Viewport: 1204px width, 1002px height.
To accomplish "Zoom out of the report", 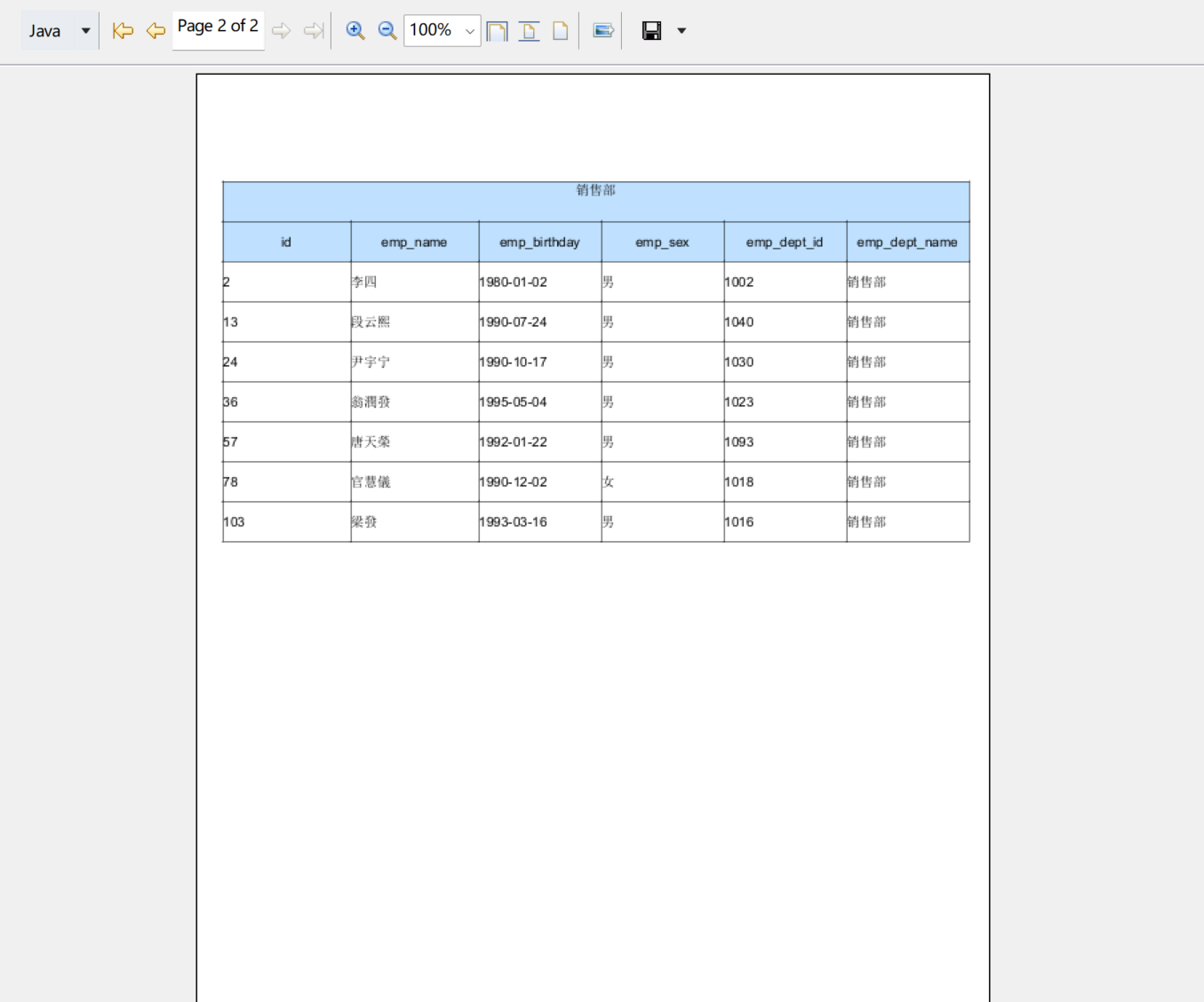I will pyautogui.click(x=387, y=29).
